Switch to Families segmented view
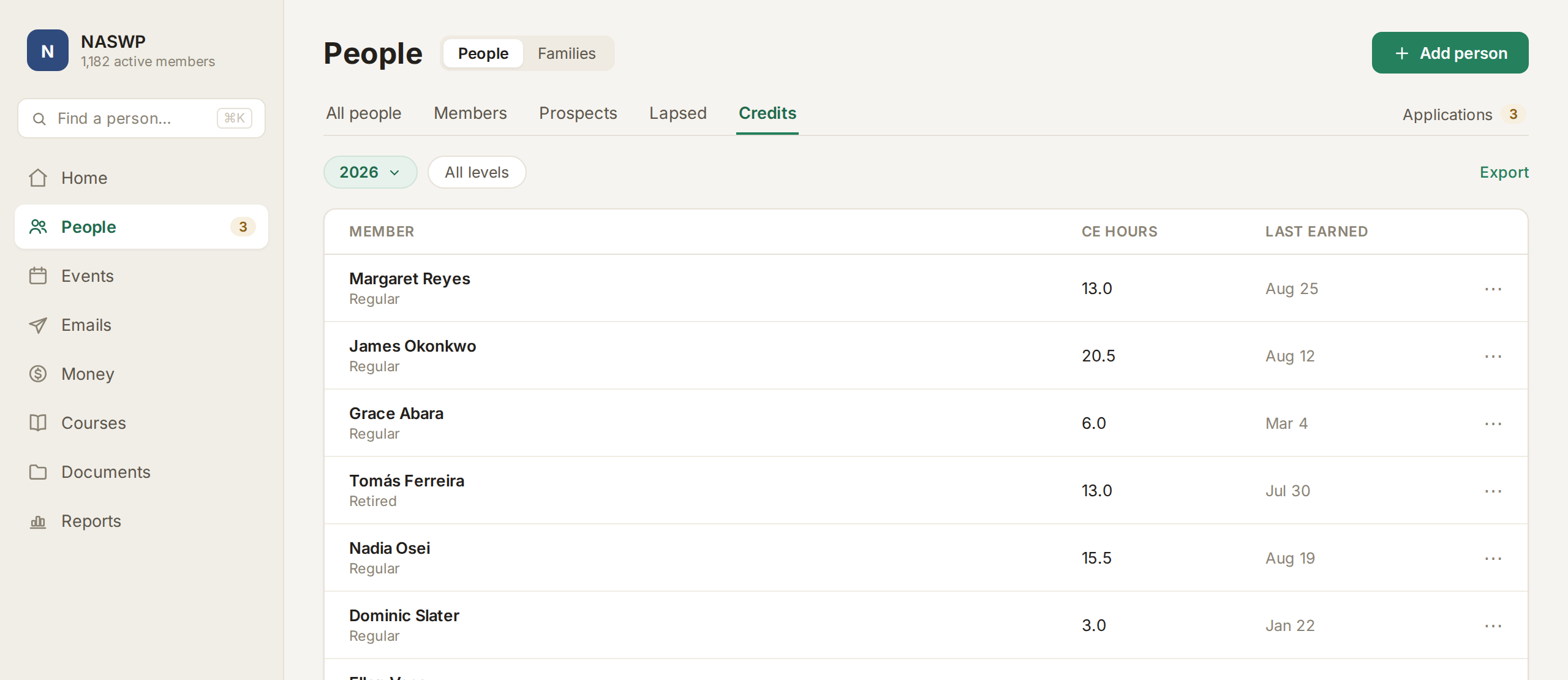Screen dimensions: 1568x680 pos(567,53)
